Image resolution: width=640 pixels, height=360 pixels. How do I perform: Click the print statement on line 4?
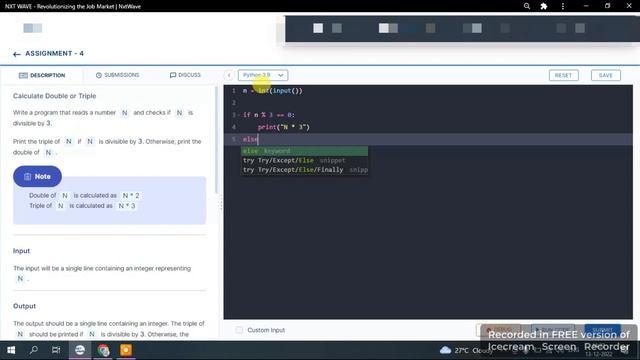click(x=284, y=127)
